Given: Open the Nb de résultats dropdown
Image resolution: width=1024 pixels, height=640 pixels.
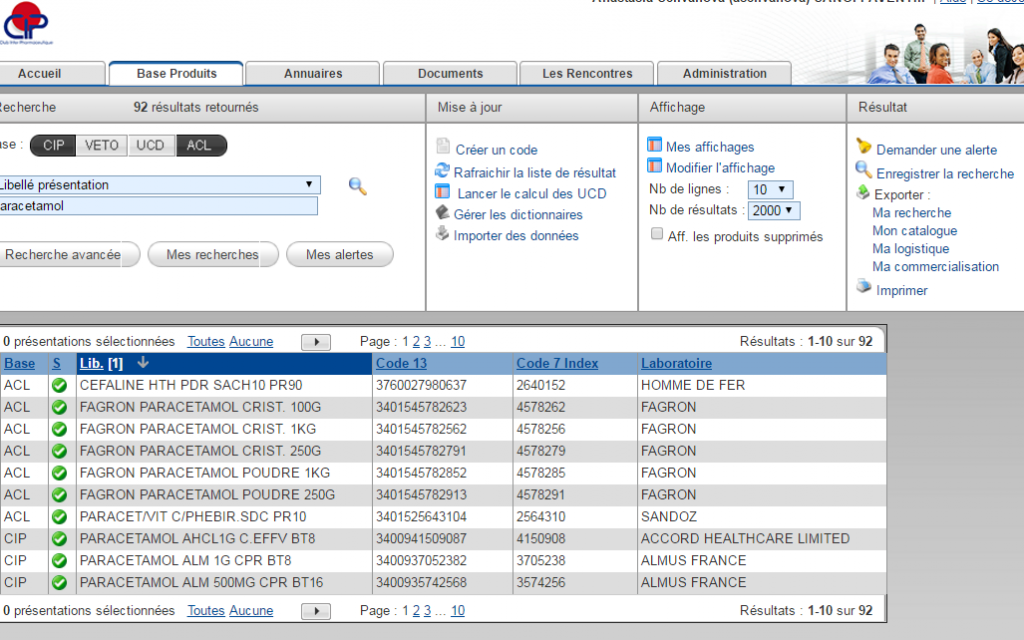Looking at the screenshot, I should [x=774, y=210].
